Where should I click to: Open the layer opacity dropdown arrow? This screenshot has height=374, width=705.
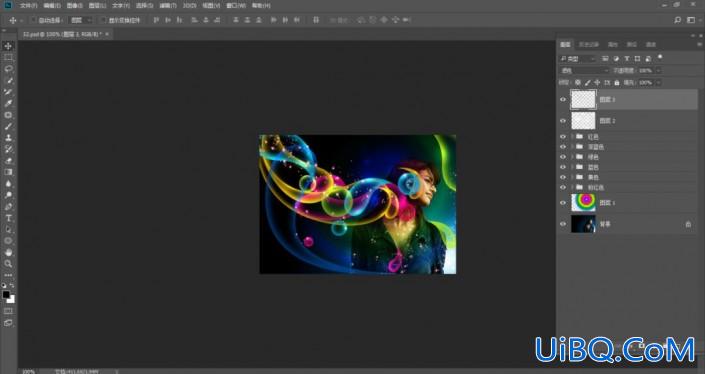click(658, 71)
